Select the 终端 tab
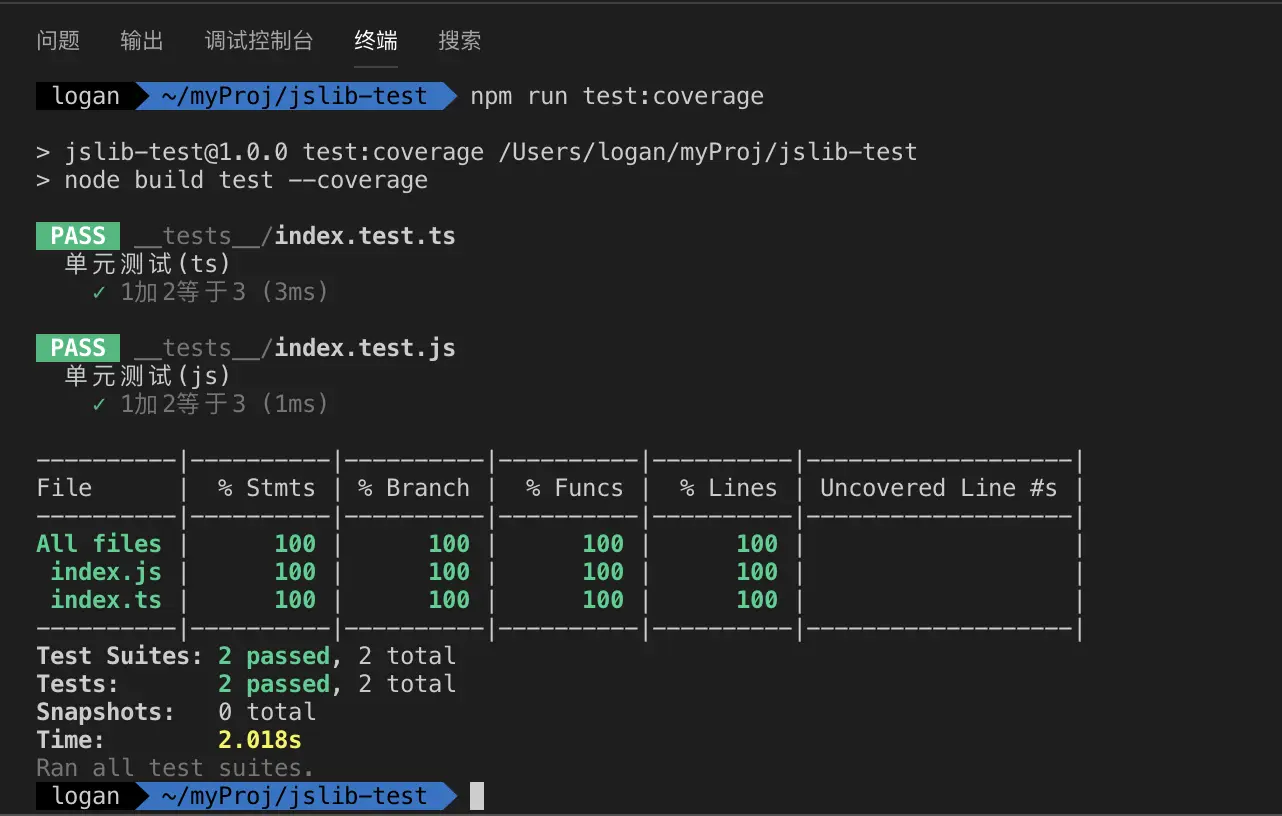This screenshot has width=1282, height=816. 376,41
